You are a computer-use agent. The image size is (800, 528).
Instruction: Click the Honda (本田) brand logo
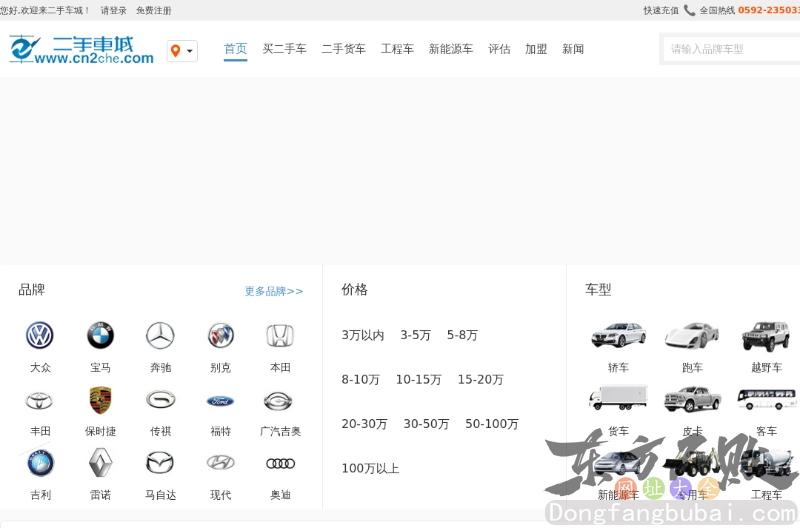click(x=280, y=336)
